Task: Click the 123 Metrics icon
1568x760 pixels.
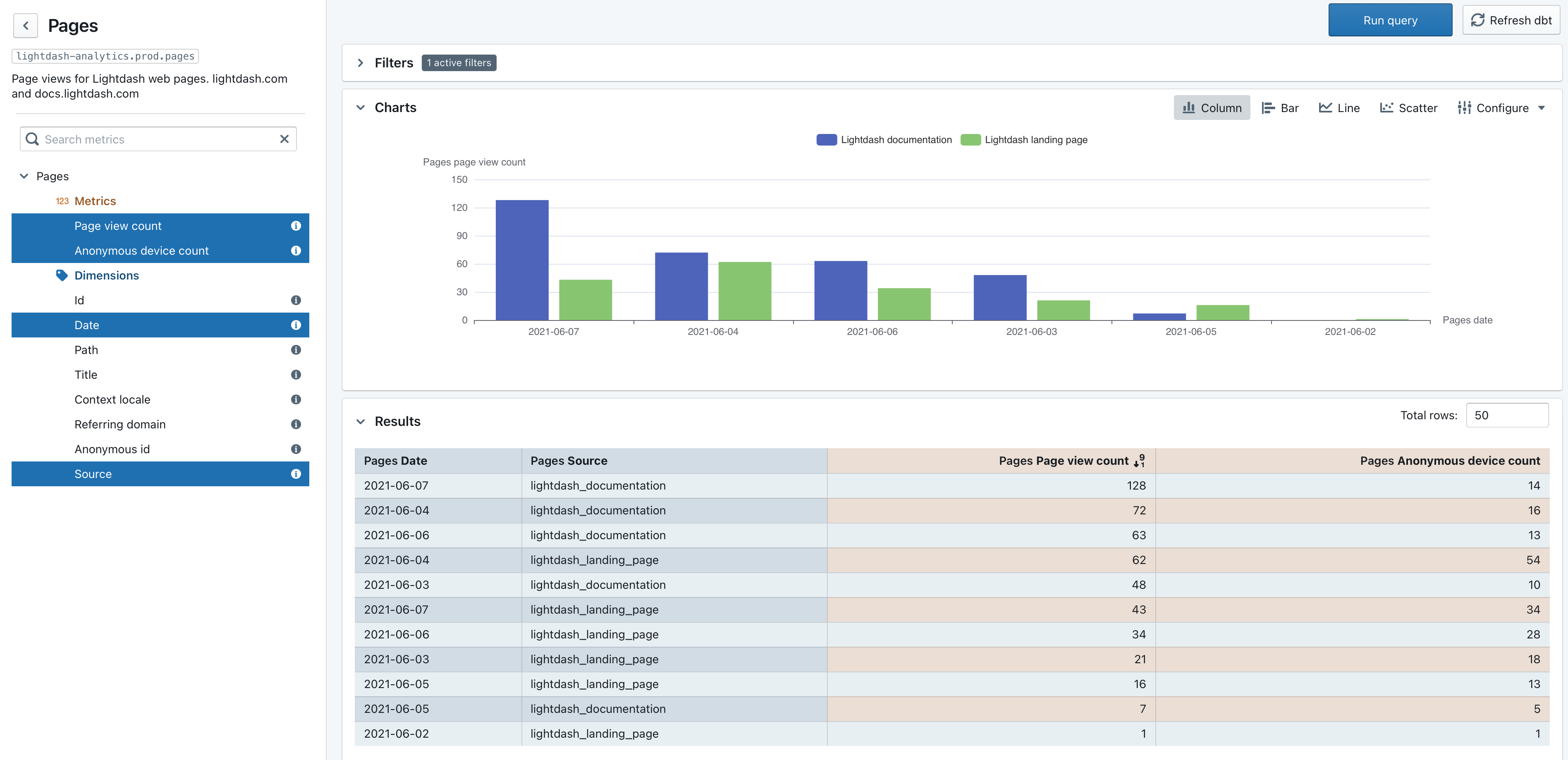Action: pos(62,201)
